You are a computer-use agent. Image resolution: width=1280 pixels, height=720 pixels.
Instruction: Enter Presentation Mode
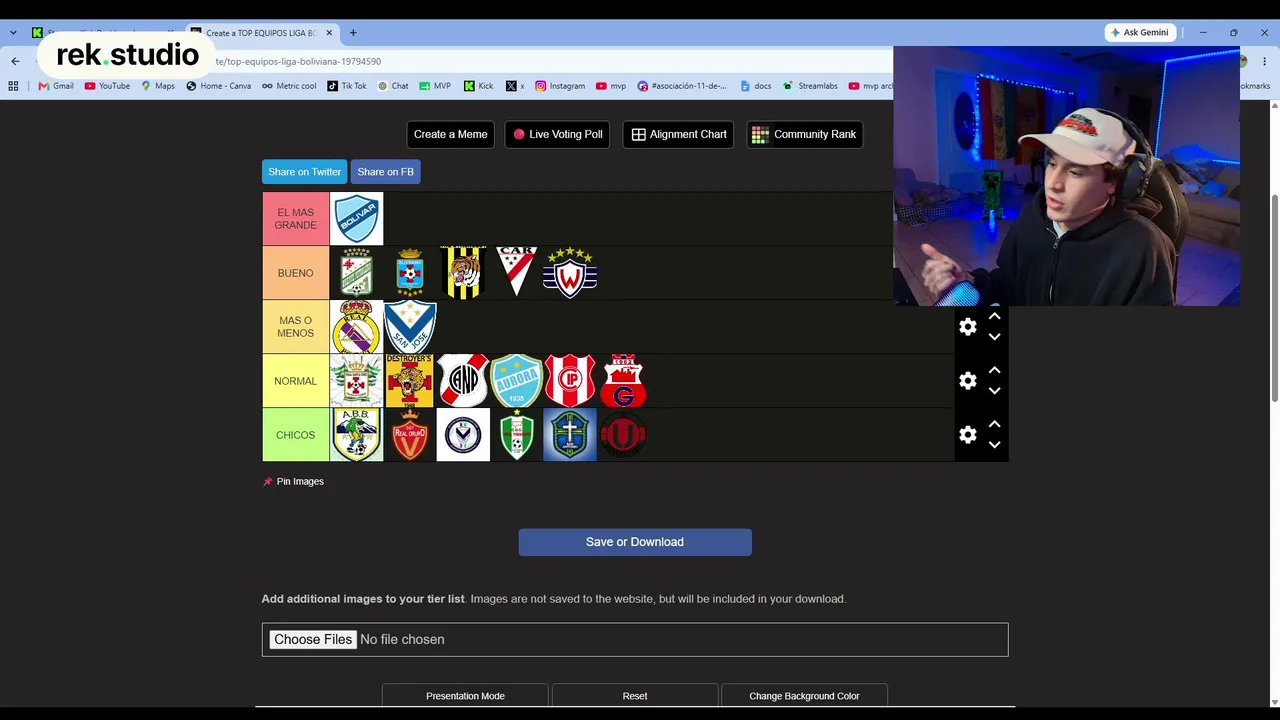[465, 696]
